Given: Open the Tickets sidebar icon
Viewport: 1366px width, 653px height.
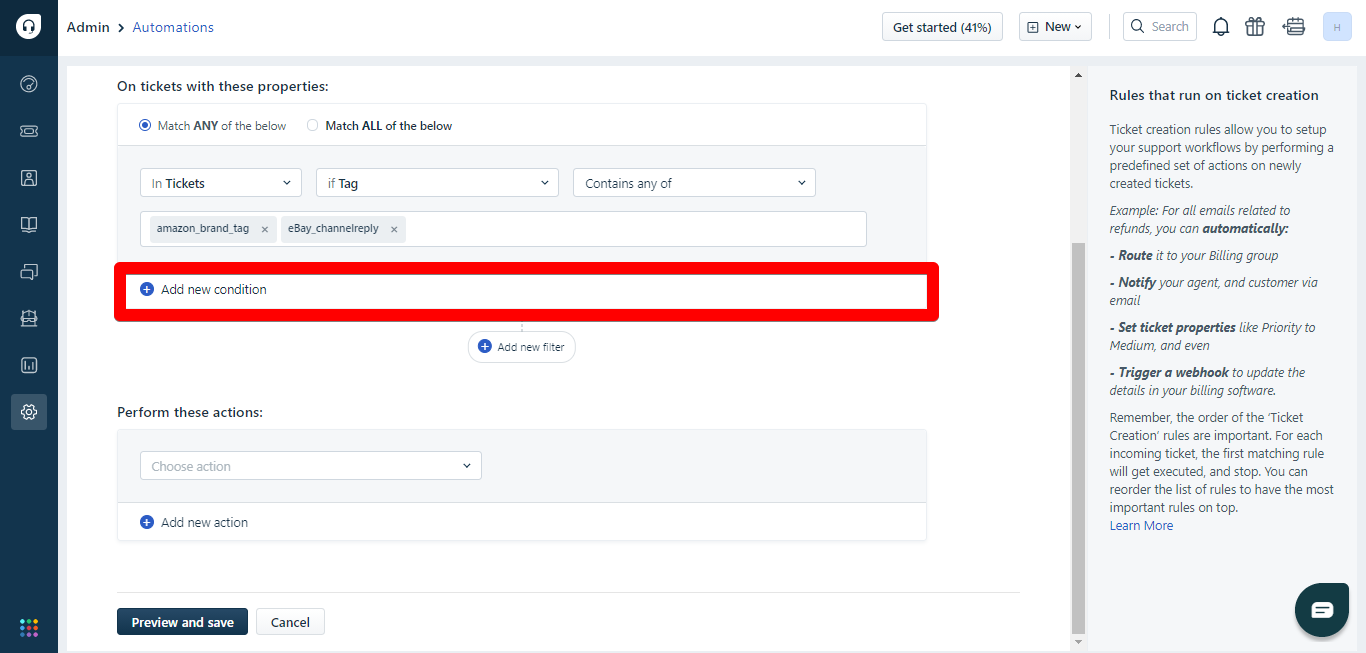Looking at the screenshot, I should (29, 131).
